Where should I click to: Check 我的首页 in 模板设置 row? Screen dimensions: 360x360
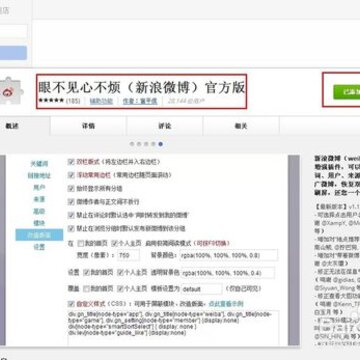[x=86, y=288]
